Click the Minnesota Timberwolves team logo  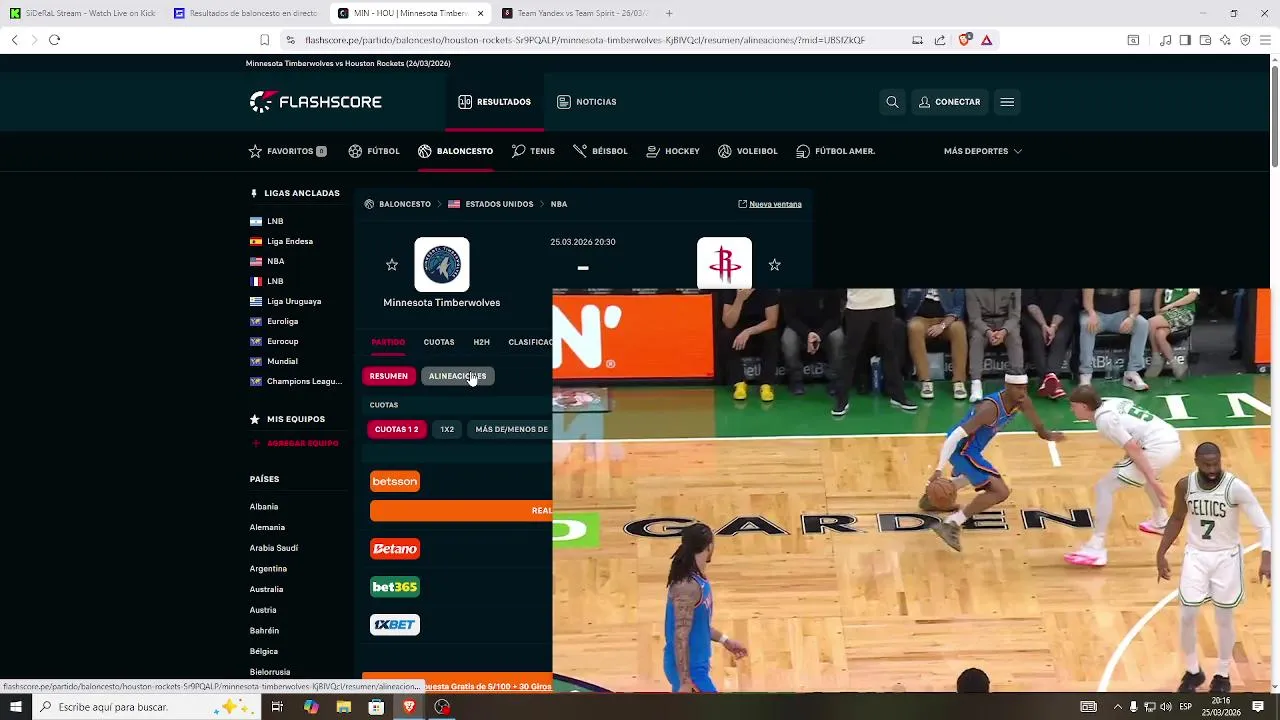click(442, 265)
